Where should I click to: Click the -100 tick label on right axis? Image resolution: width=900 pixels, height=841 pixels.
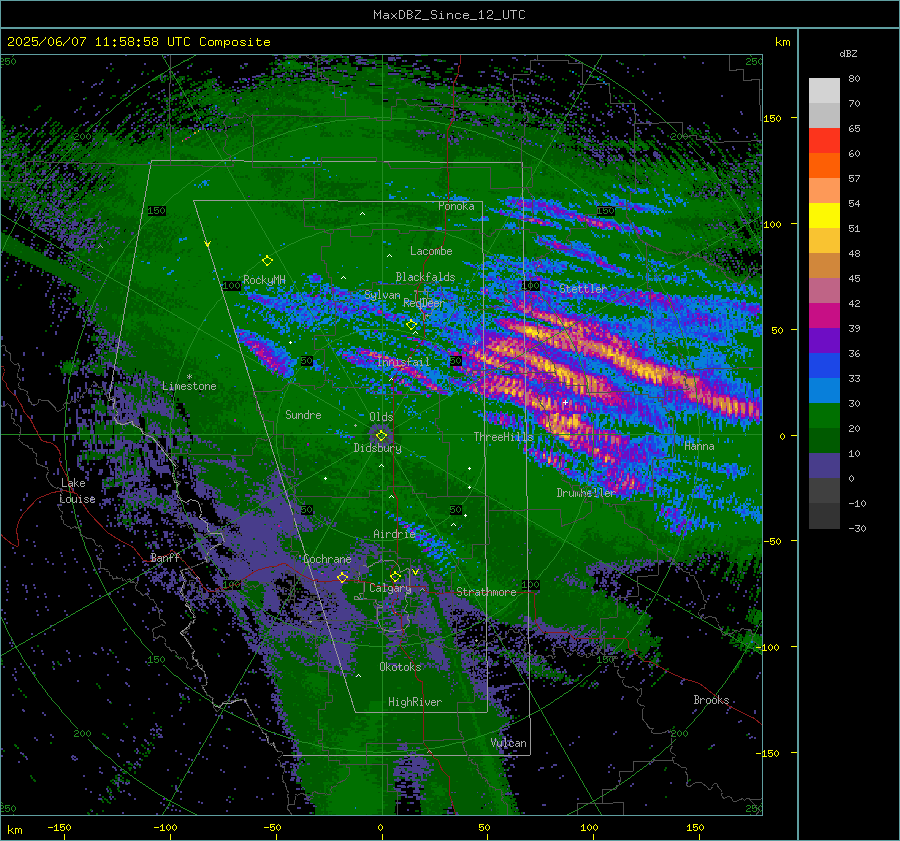[770, 647]
